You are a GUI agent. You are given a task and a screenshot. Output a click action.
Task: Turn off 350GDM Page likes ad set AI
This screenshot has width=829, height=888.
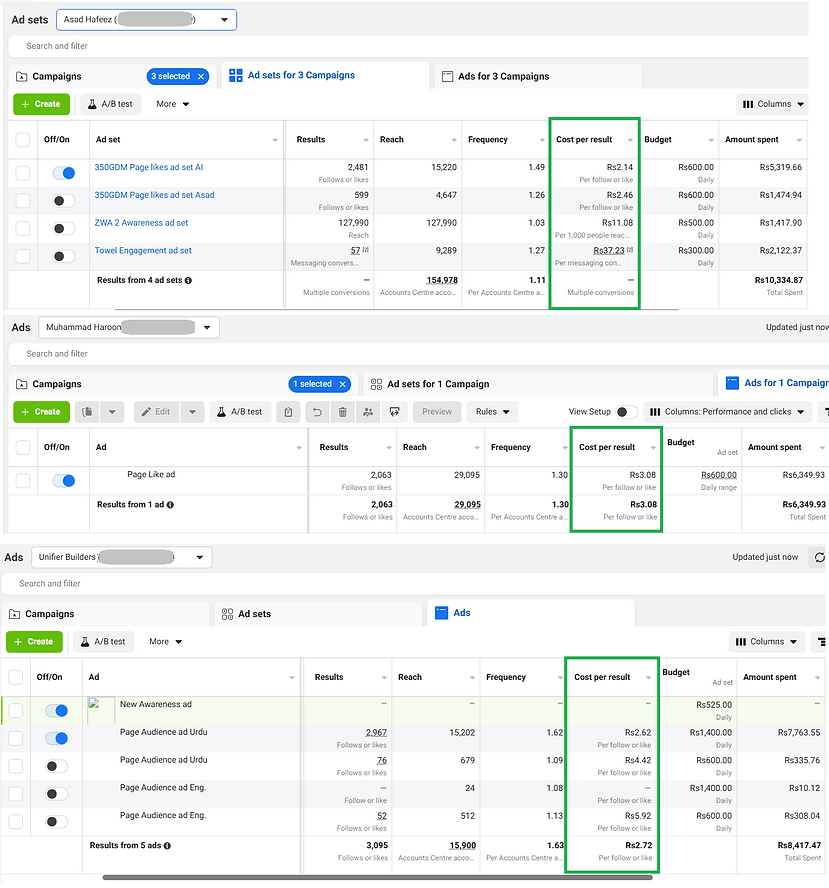click(63, 173)
